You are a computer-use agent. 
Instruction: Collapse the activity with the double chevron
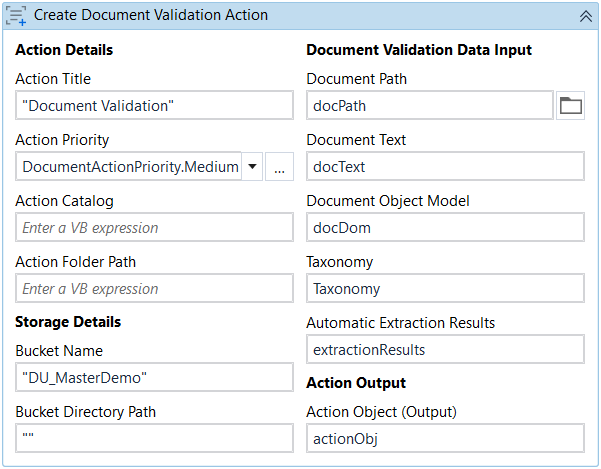[586, 15]
